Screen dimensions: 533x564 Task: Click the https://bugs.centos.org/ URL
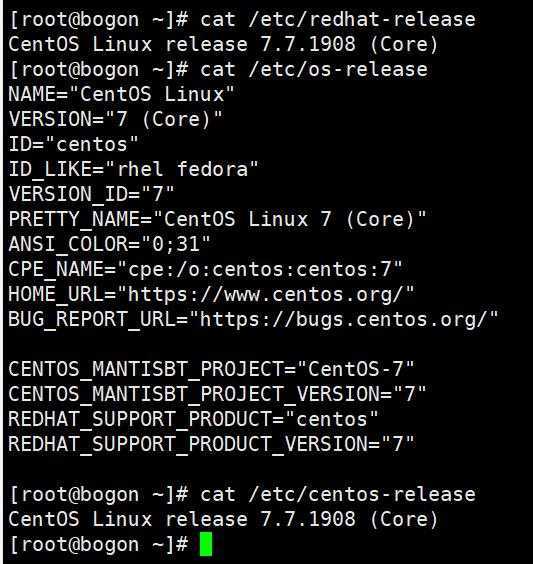pyautogui.click(x=343, y=319)
